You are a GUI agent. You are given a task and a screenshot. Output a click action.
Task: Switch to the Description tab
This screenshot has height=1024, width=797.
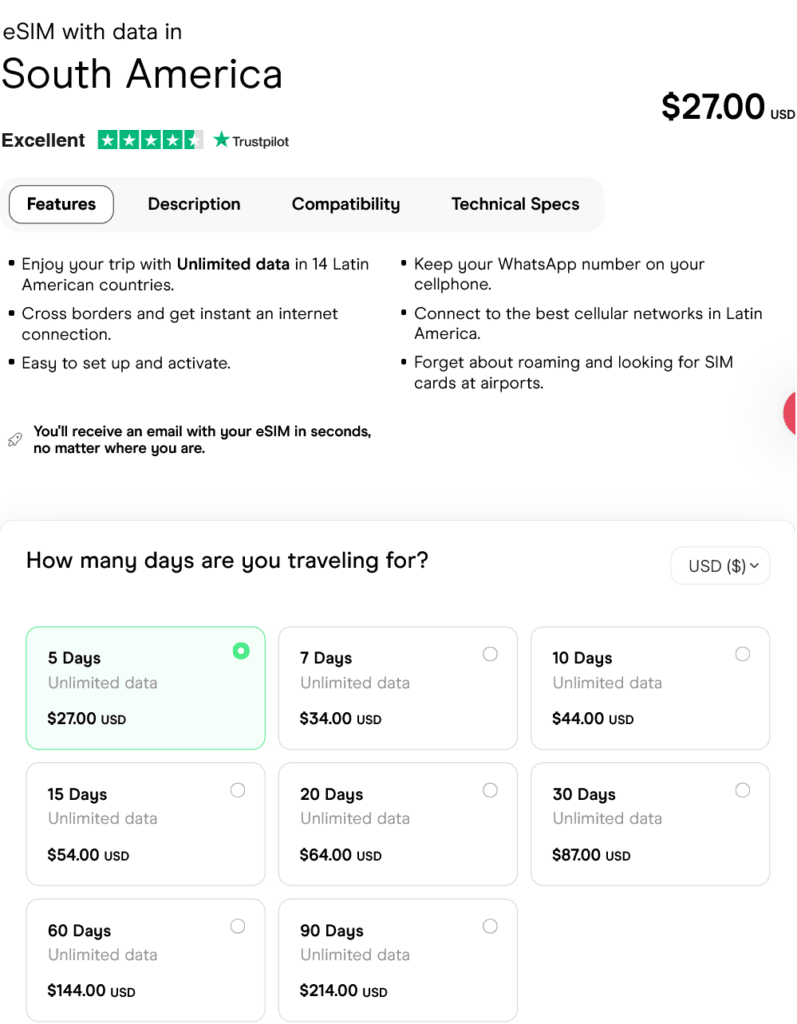(194, 204)
